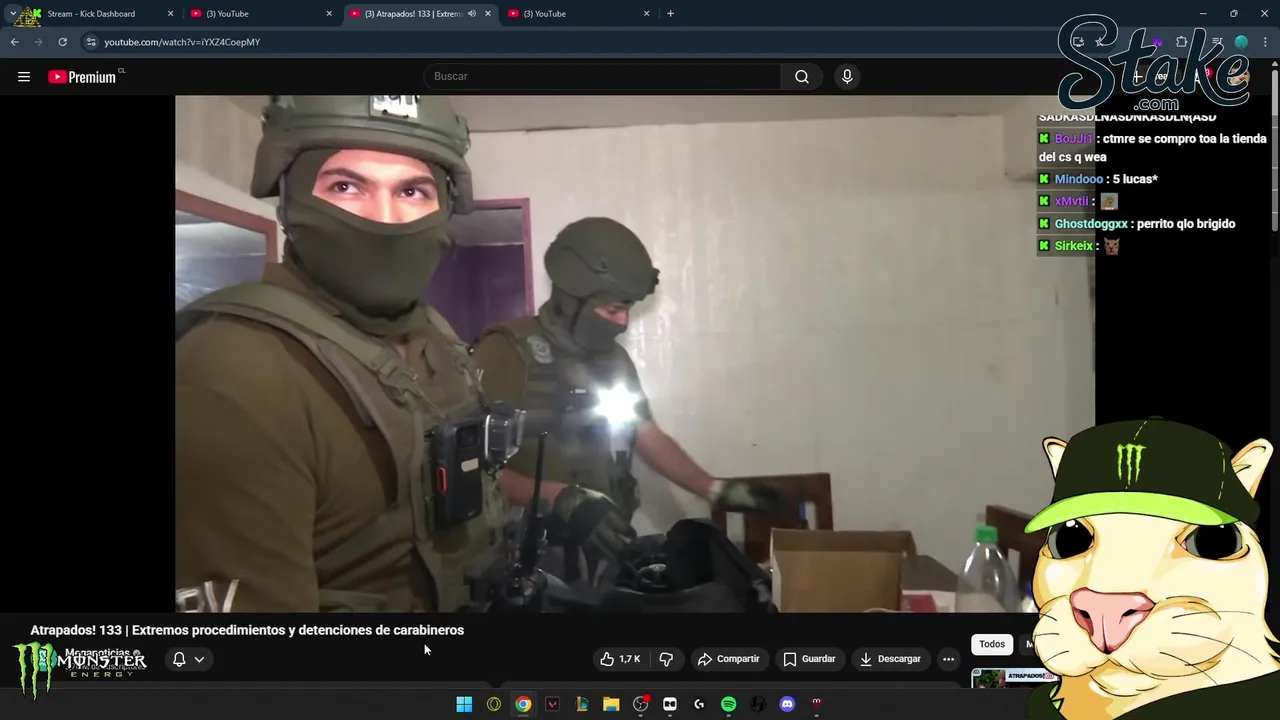Open Discord from the taskbar

pos(787,704)
